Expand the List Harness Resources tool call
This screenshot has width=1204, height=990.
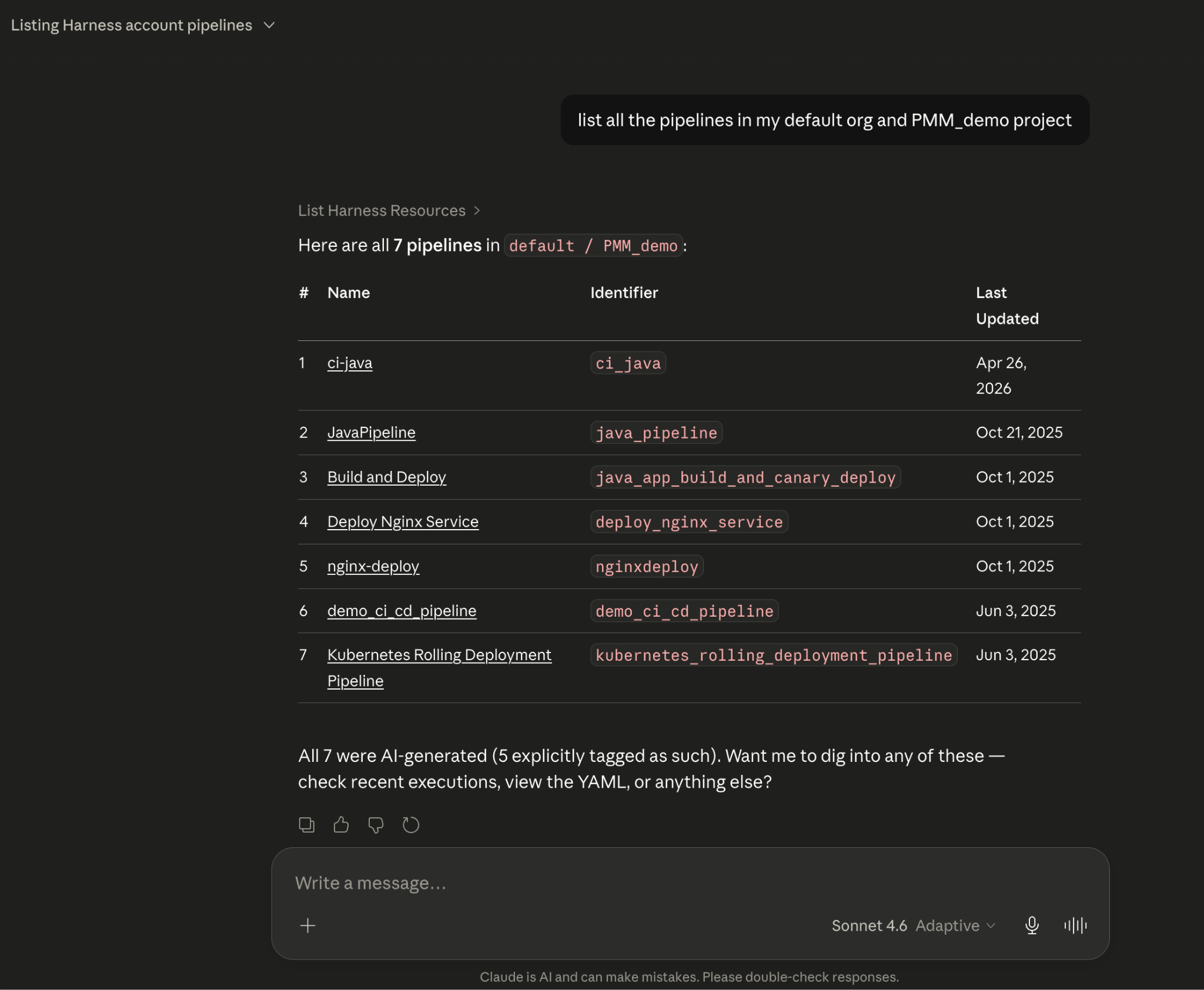(x=389, y=210)
